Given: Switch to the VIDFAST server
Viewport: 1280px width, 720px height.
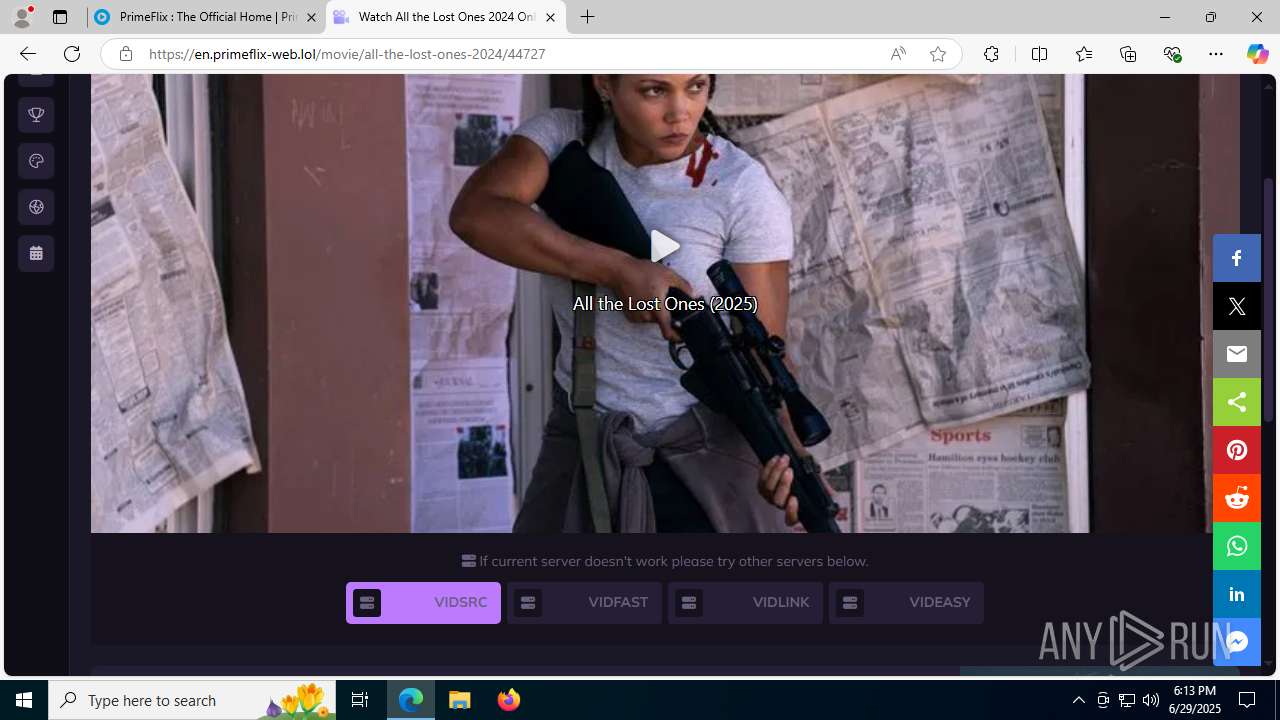Looking at the screenshot, I should [x=584, y=603].
